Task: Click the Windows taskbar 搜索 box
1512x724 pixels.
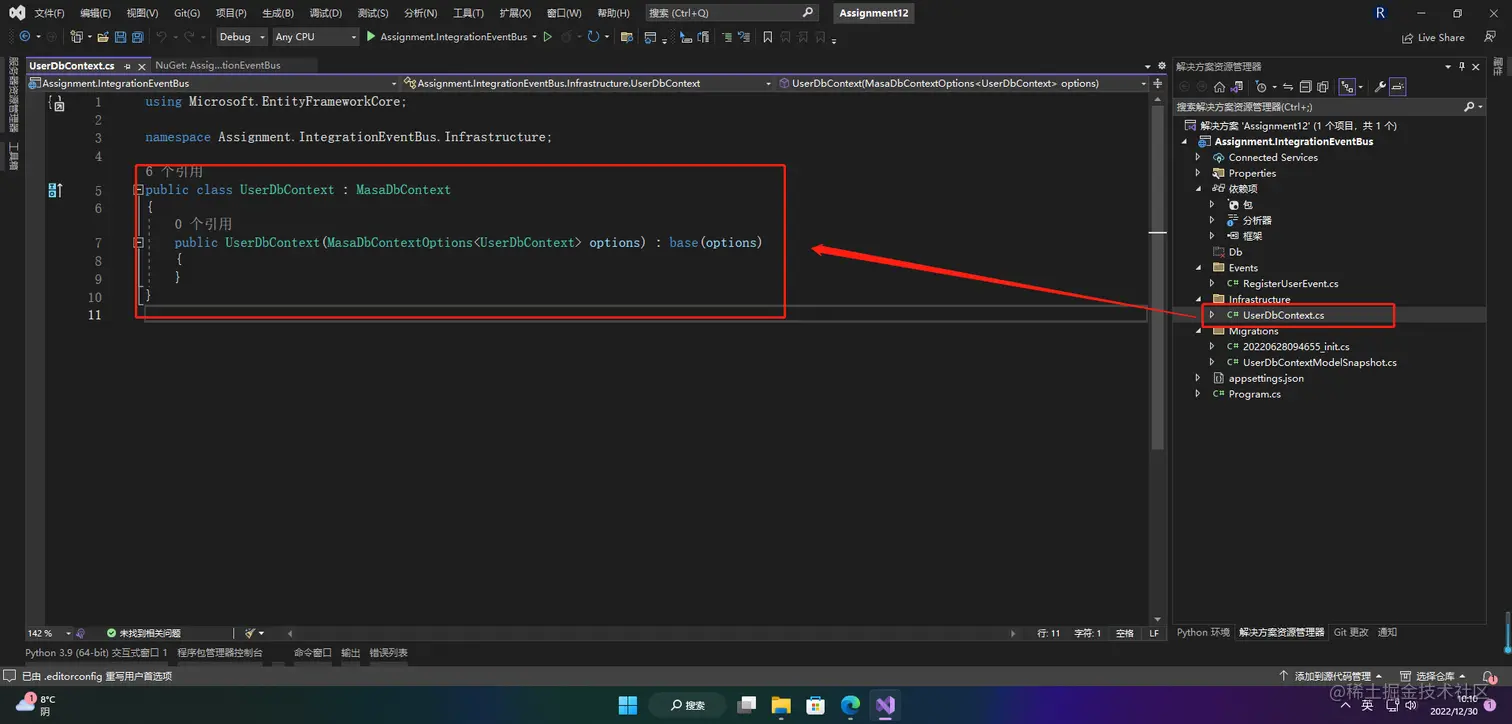Action: click(x=688, y=705)
